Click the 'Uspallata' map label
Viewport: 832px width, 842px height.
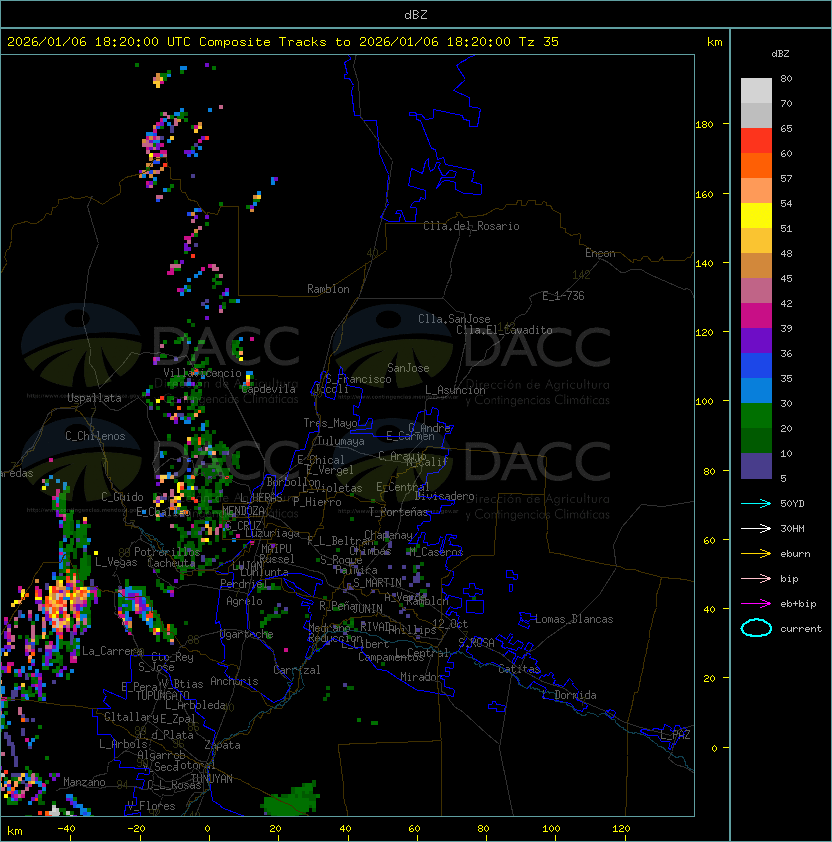point(94,398)
